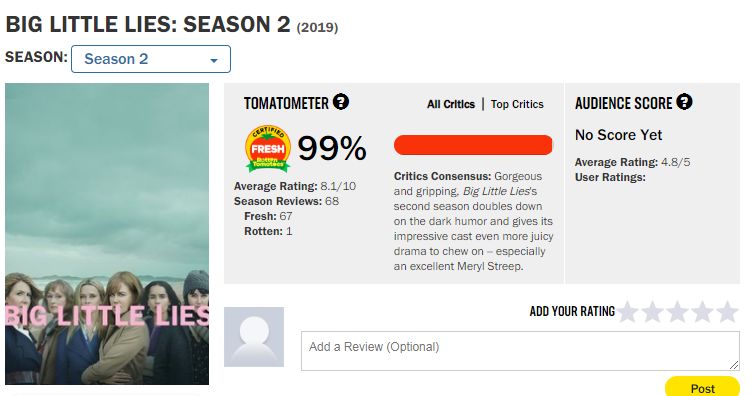
Task: Click the Certified Fresh badge icon
Action: pos(268,148)
